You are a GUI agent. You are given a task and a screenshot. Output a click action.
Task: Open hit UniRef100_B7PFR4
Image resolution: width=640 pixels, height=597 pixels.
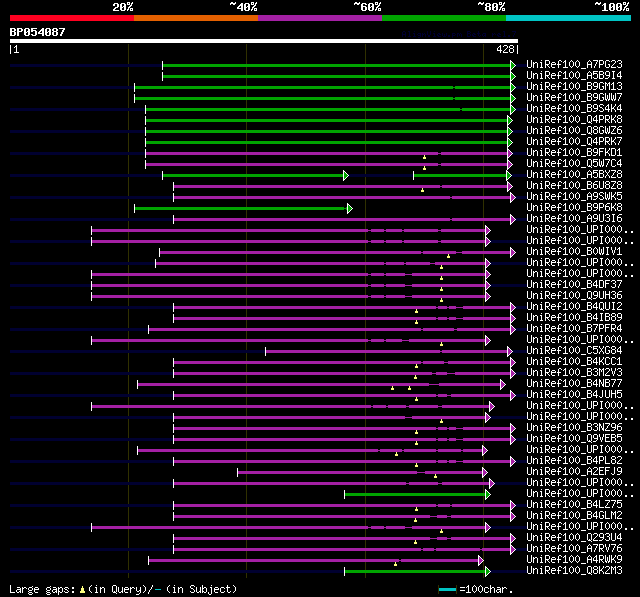coord(574,329)
